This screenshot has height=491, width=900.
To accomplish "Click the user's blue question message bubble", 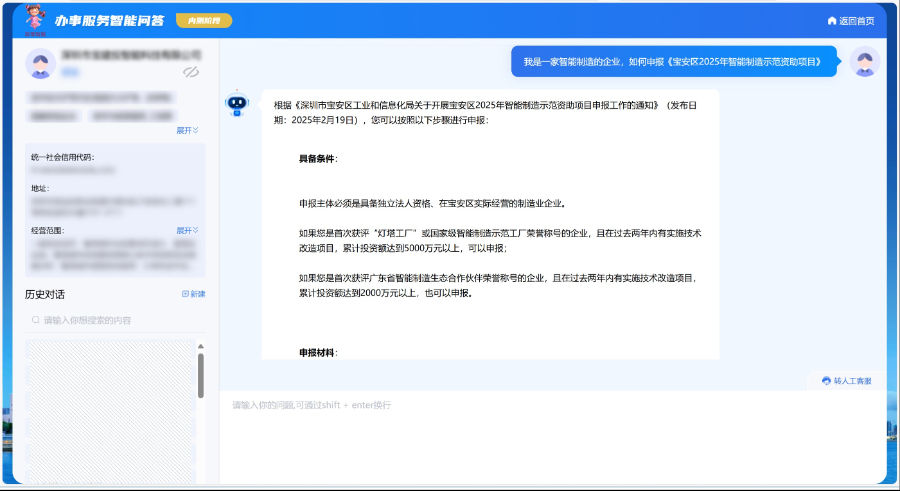I will click(672, 62).
